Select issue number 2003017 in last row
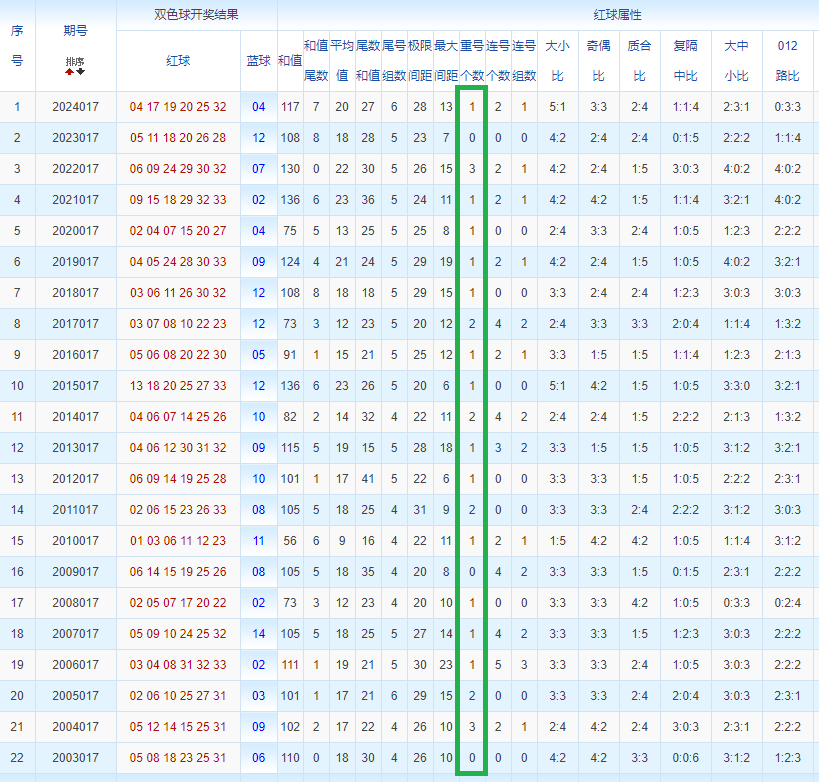 point(75,757)
